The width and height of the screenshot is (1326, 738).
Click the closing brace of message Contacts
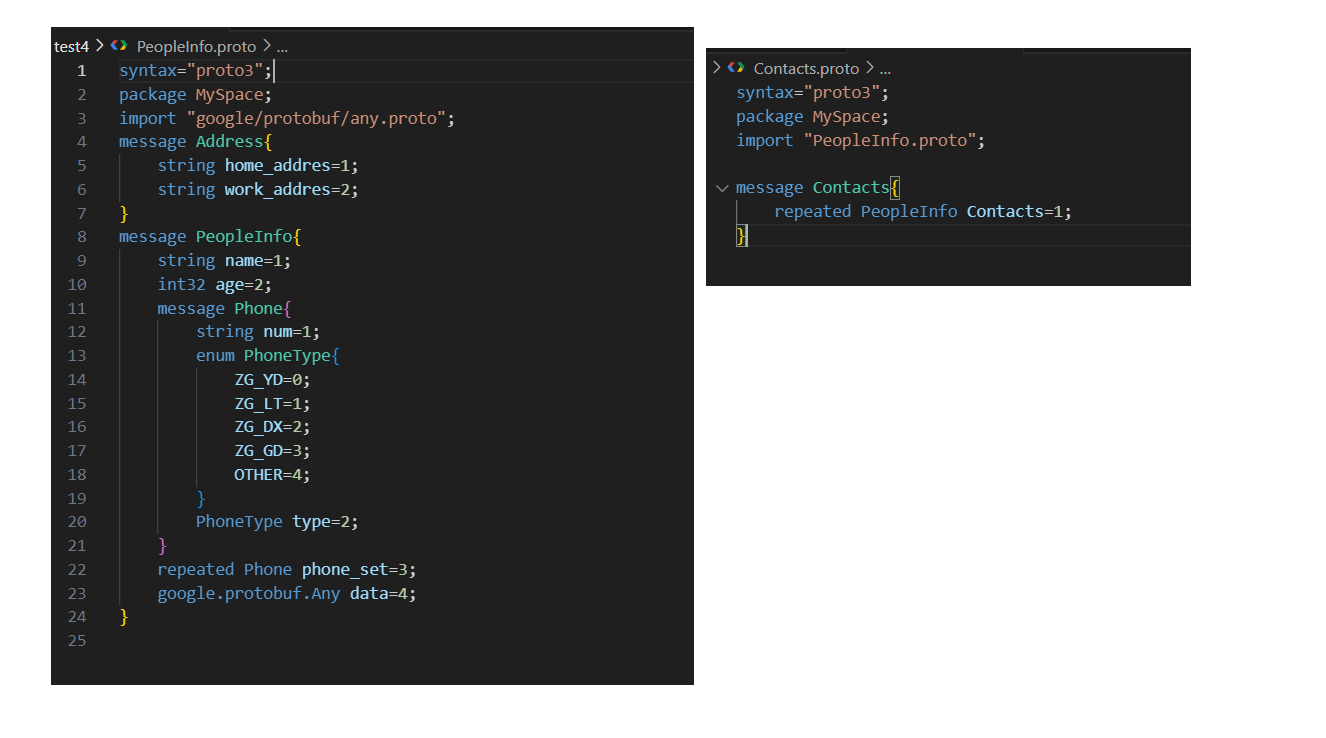pos(741,235)
